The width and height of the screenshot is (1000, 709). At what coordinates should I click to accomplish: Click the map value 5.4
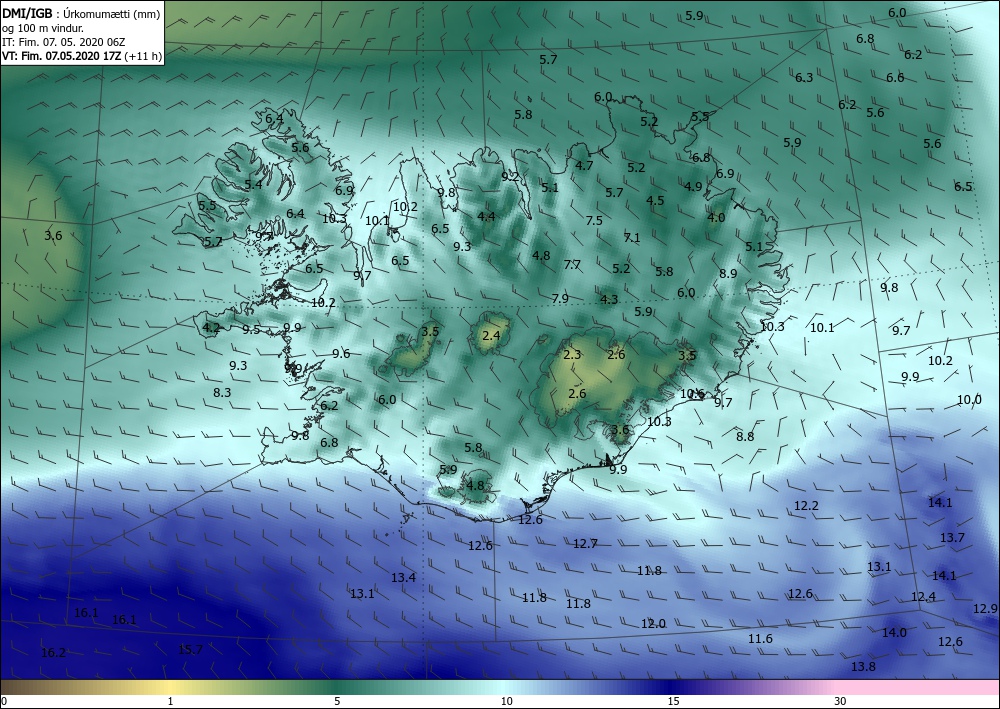(x=253, y=185)
